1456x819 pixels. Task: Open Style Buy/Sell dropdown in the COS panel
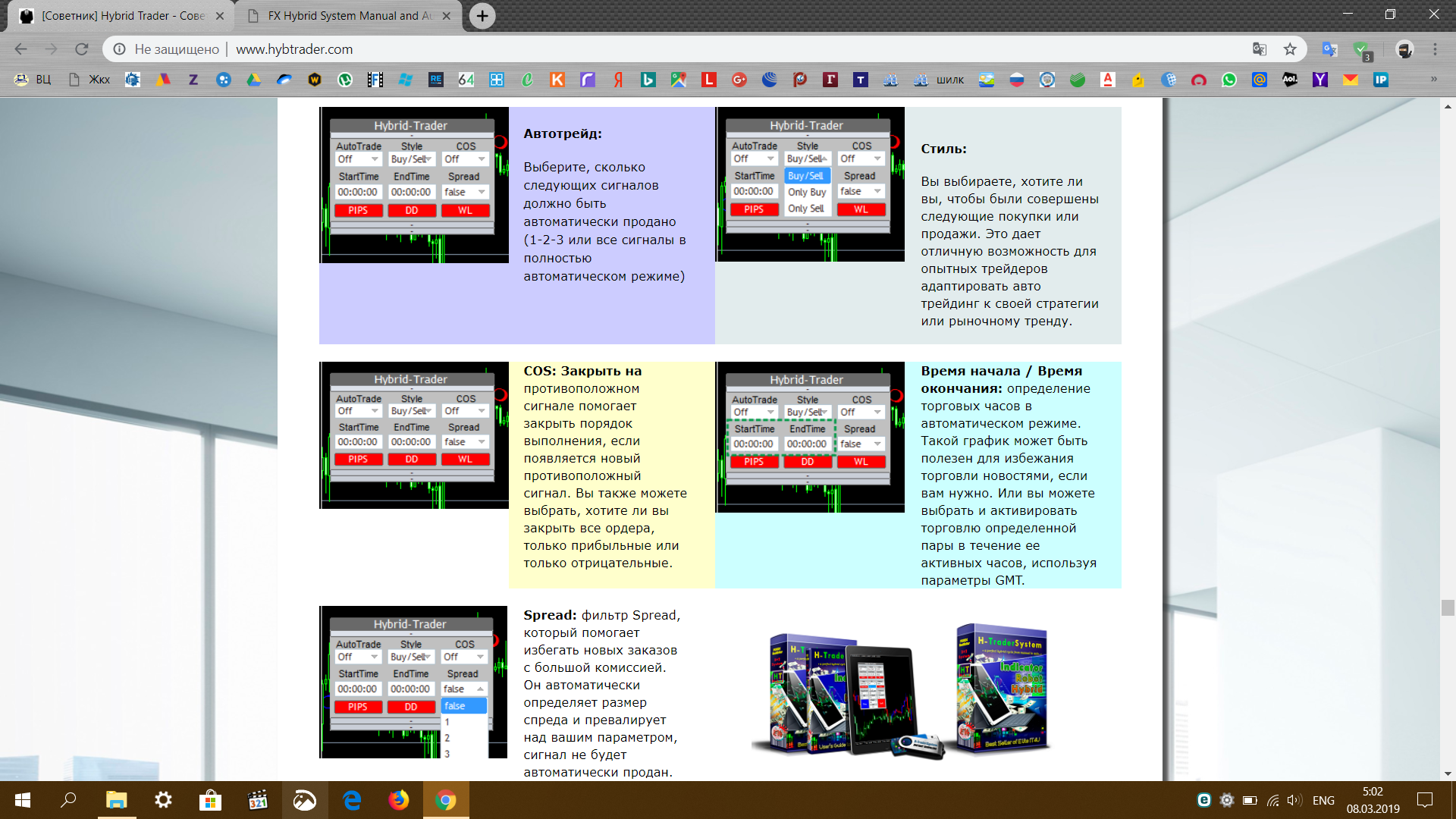coord(412,411)
